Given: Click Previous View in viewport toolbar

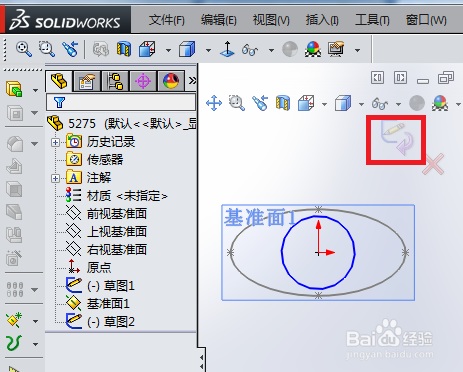Looking at the screenshot, I should (x=260, y=103).
